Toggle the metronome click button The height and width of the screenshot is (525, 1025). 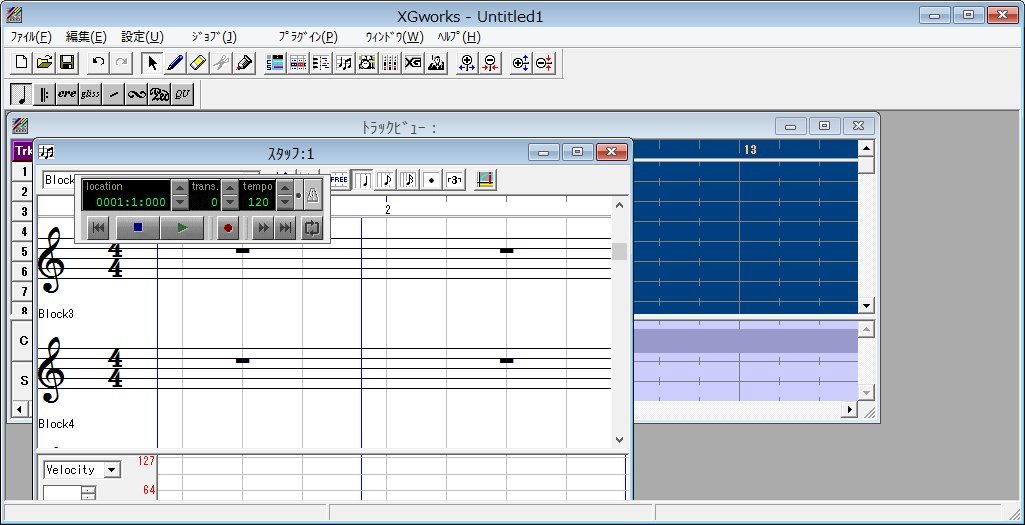click(x=312, y=195)
